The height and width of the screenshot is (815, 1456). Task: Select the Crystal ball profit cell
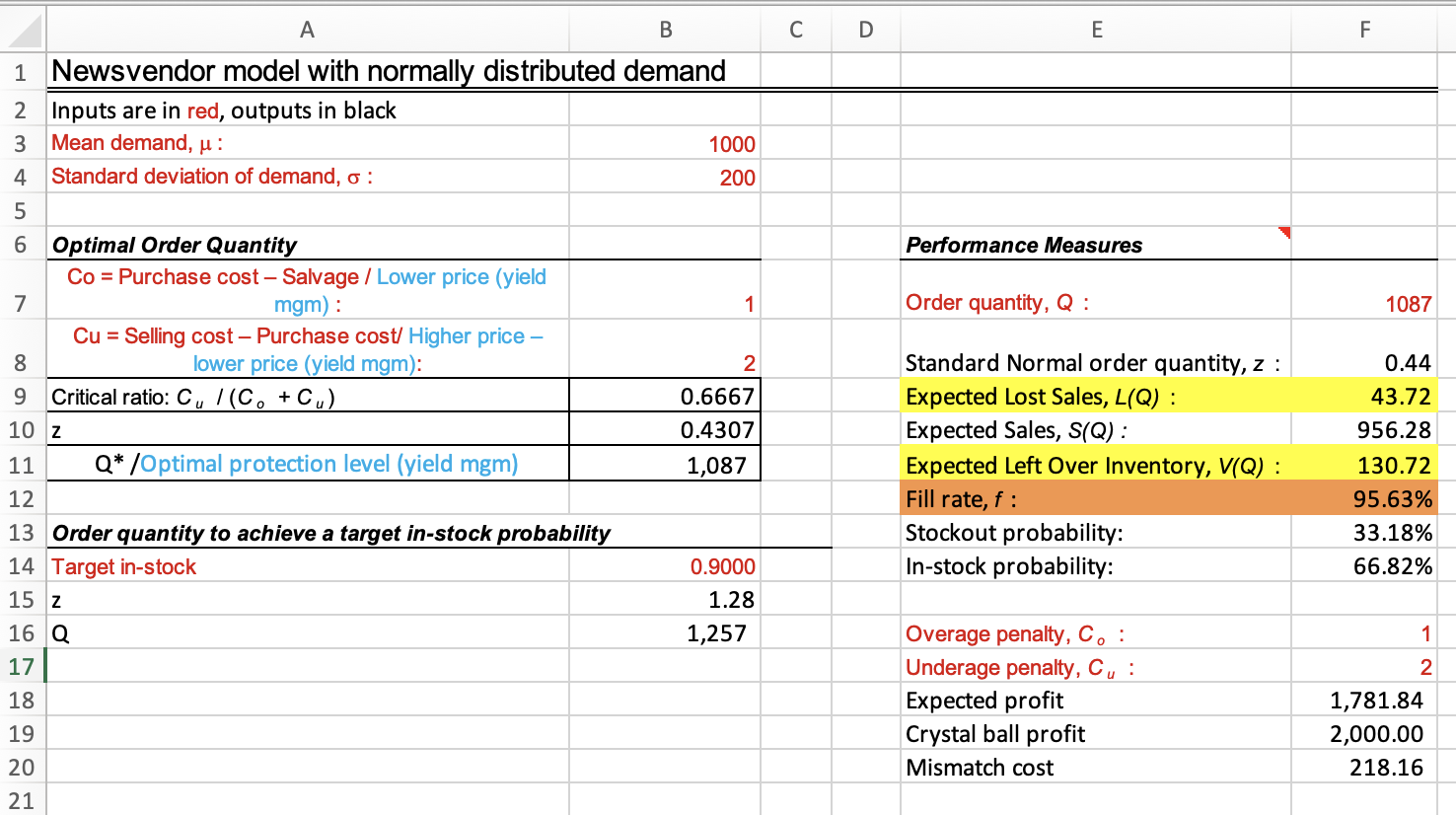point(1364,734)
